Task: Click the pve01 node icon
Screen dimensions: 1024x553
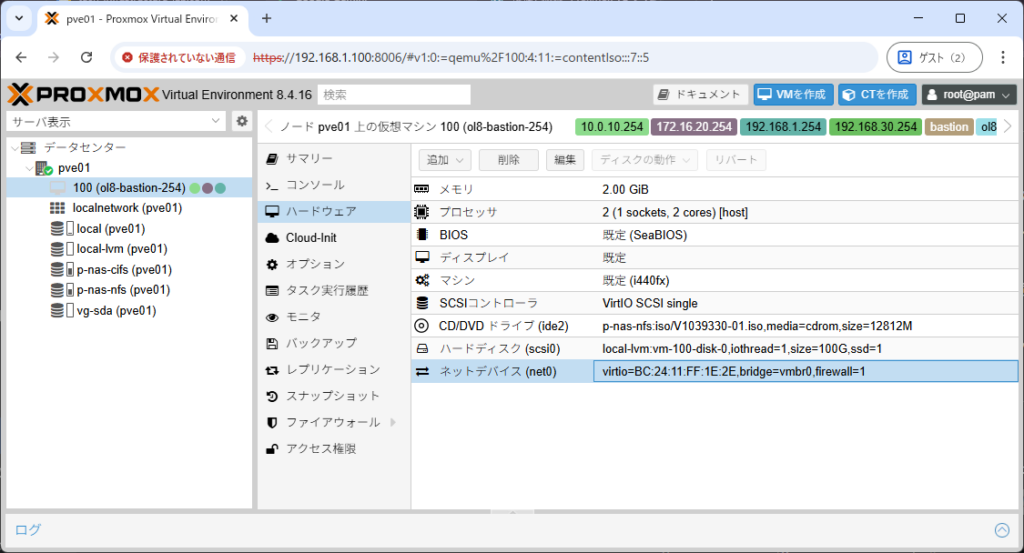Action: pos(44,168)
